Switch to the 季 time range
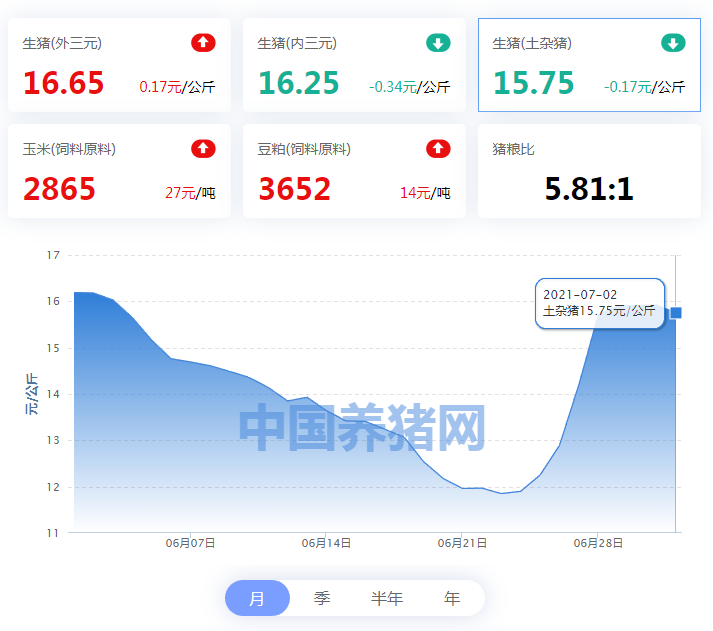Viewport: 713px width, 631px height. pos(322,598)
